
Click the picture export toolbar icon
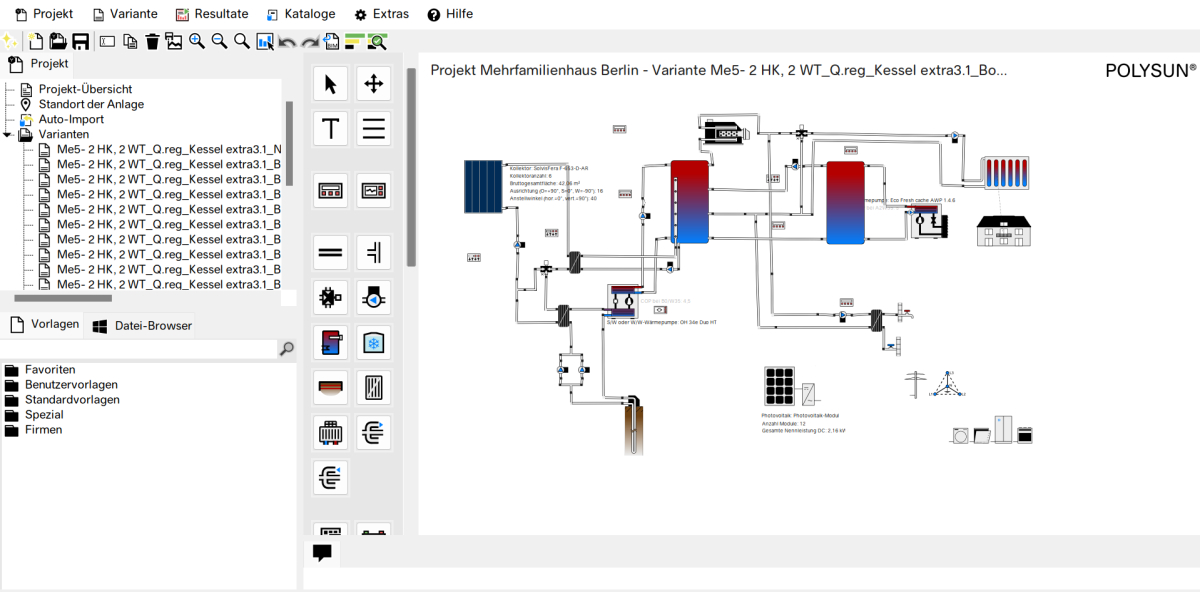(x=174, y=41)
